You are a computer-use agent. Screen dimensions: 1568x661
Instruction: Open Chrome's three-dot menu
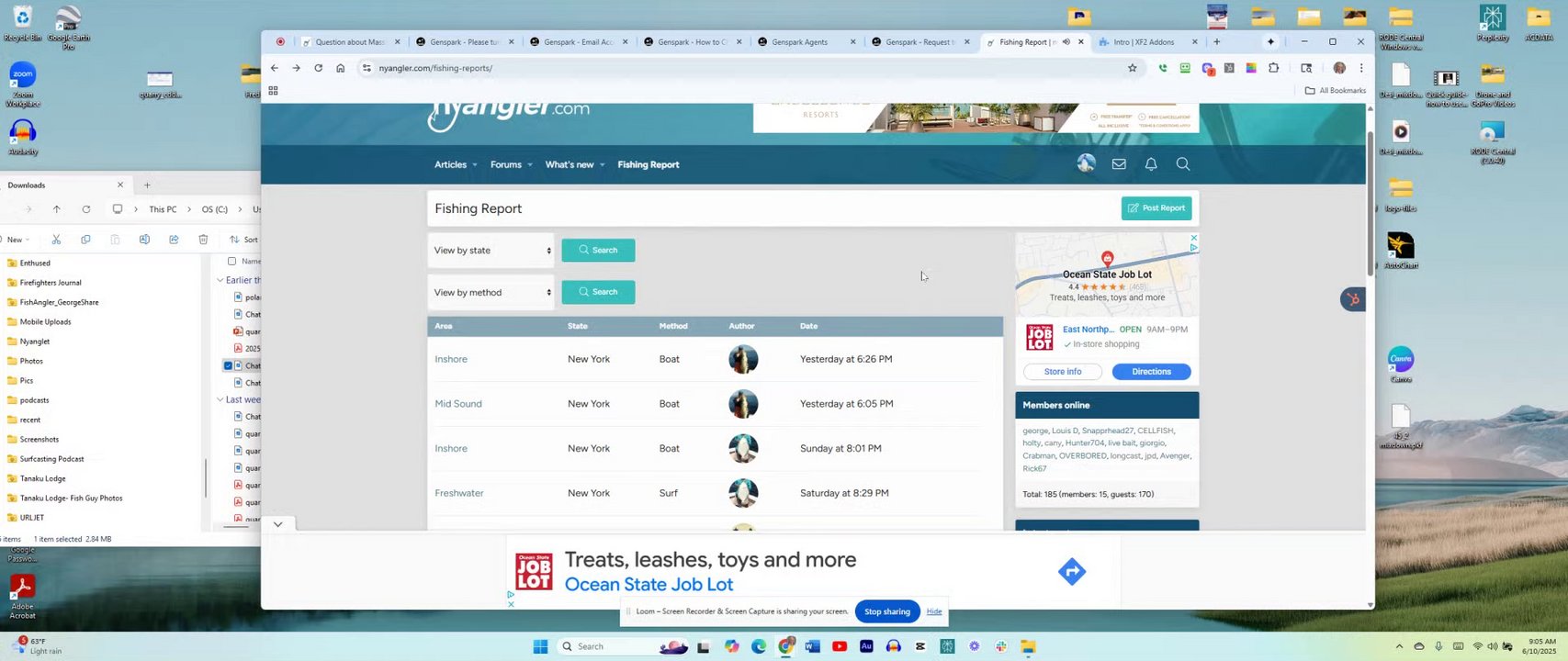1361,68
